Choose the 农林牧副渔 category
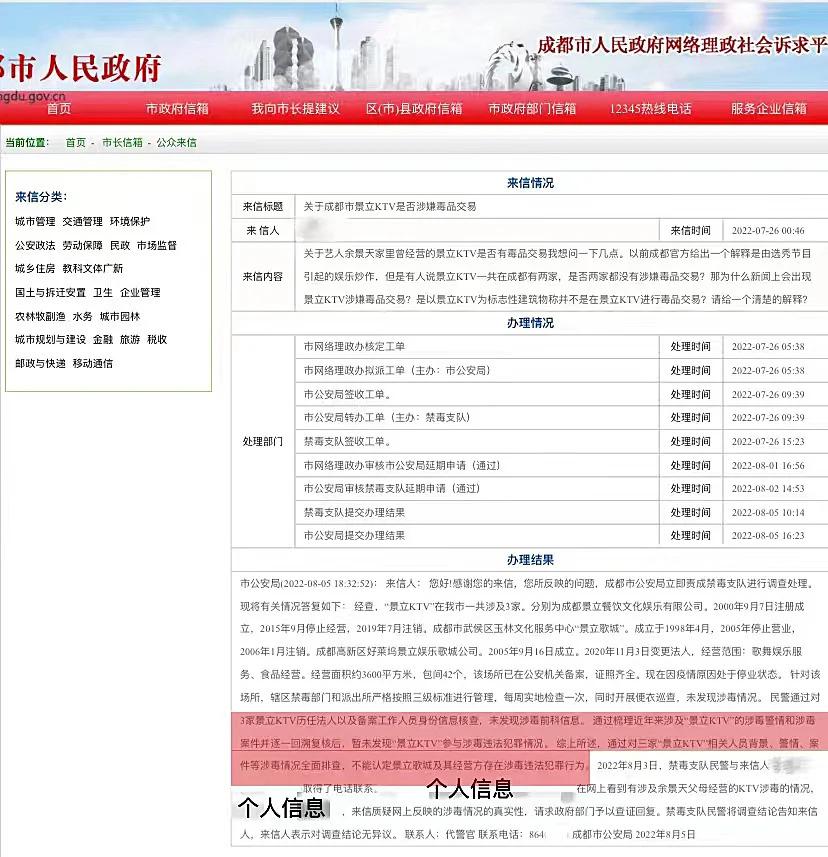The height and width of the screenshot is (857, 828). click(x=40, y=316)
